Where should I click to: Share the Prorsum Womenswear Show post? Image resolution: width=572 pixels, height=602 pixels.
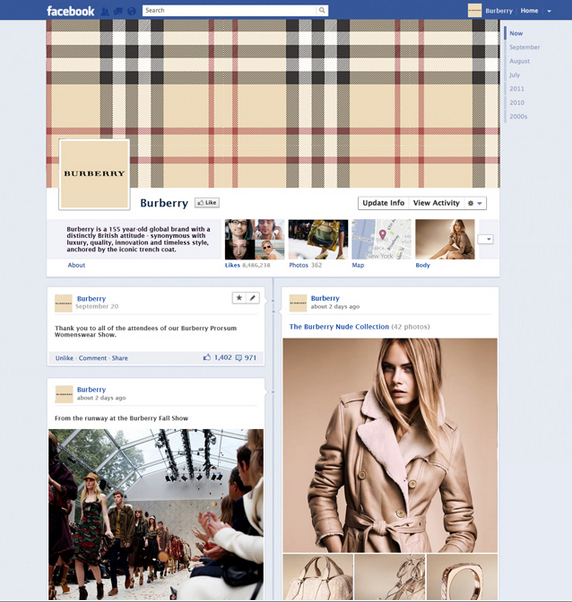(x=120, y=358)
